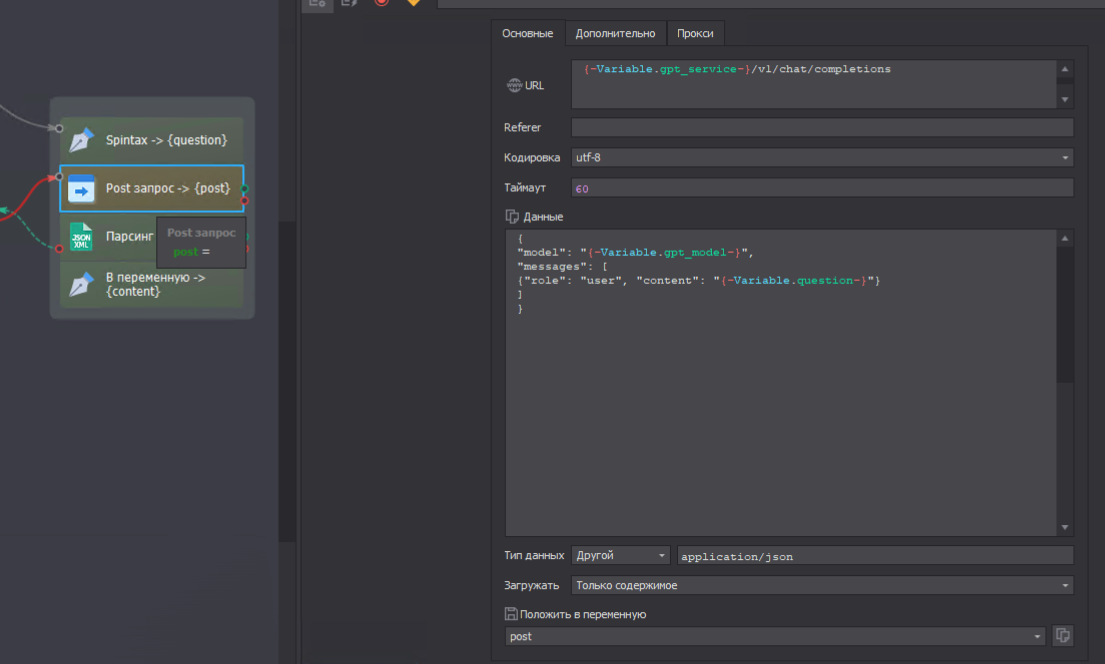Open the Кодировка utf-8 dropdown
This screenshot has width=1105, height=664.
tap(821, 157)
